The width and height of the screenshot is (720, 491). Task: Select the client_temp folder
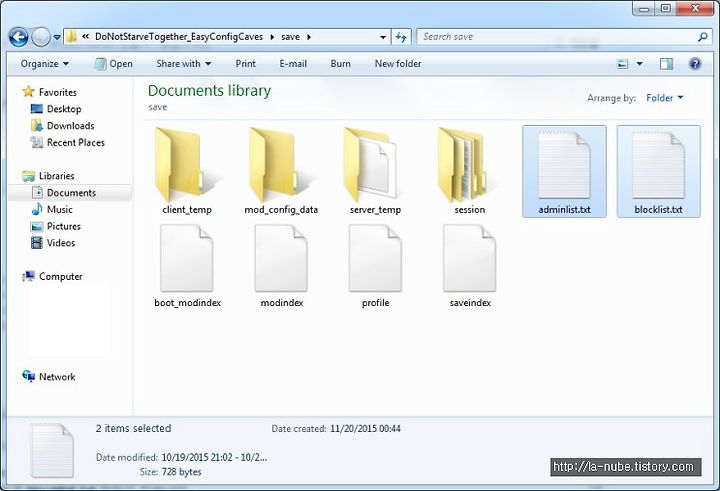(186, 171)
